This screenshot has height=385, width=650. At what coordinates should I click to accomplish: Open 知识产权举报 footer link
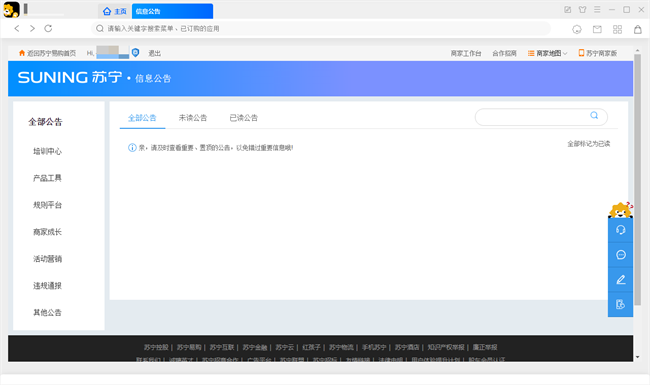point(446,347)
